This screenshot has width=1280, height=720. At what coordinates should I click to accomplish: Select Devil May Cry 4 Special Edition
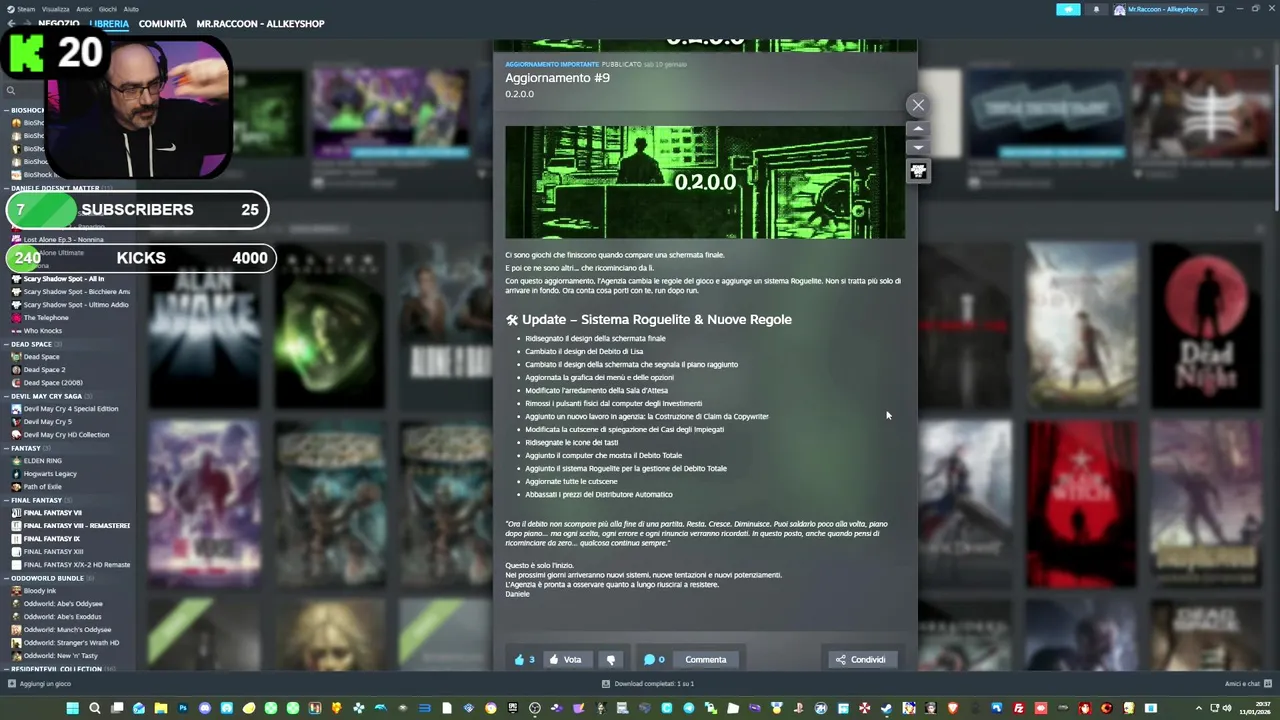(x=70, y=409)
